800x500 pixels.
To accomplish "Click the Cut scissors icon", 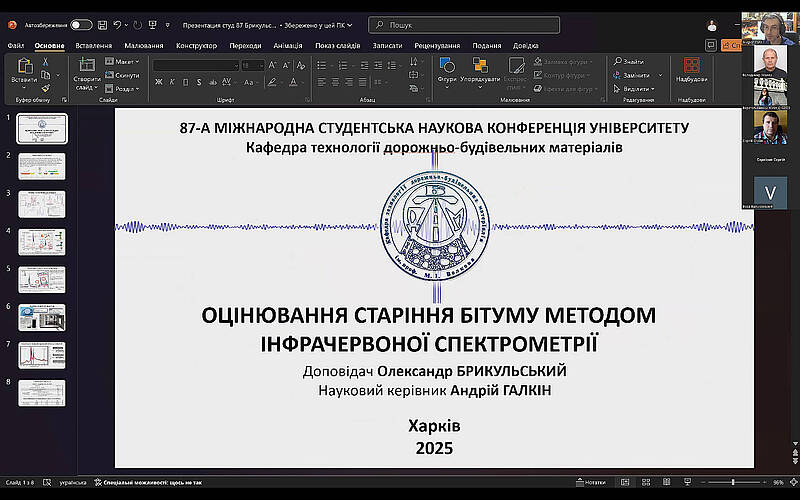I will point(45,62).
